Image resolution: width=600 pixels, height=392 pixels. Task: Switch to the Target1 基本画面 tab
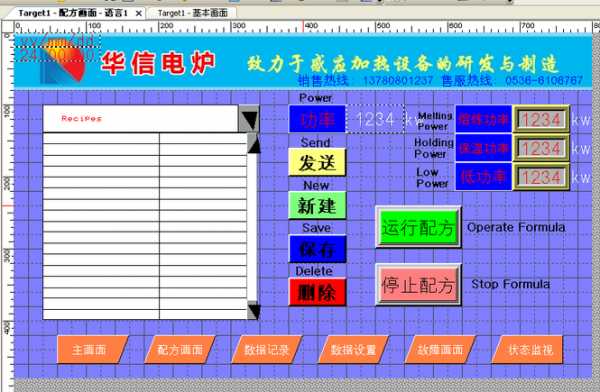192,13
